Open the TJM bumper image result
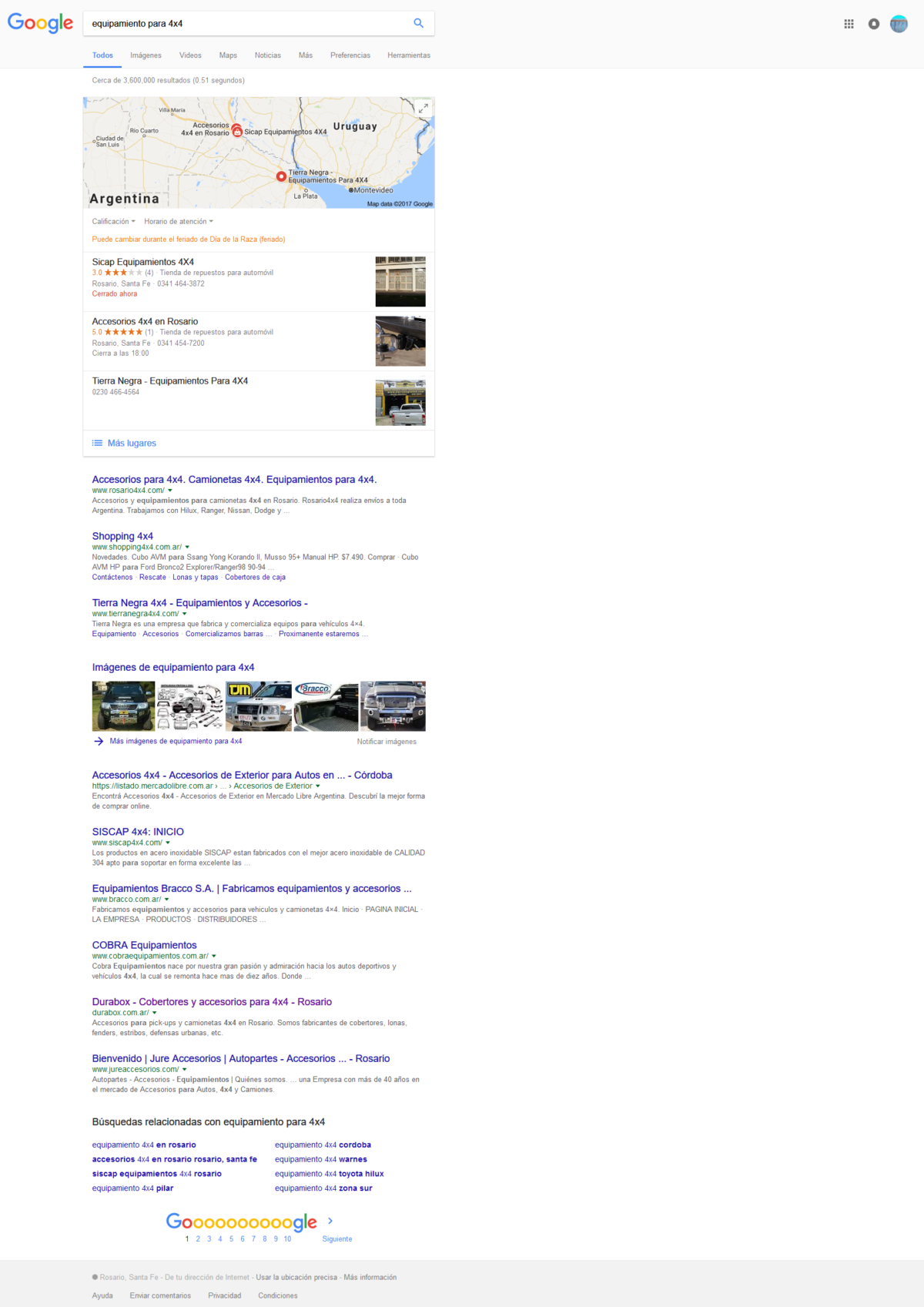This screenshot has width=924, height=1307. click(259, 706)
